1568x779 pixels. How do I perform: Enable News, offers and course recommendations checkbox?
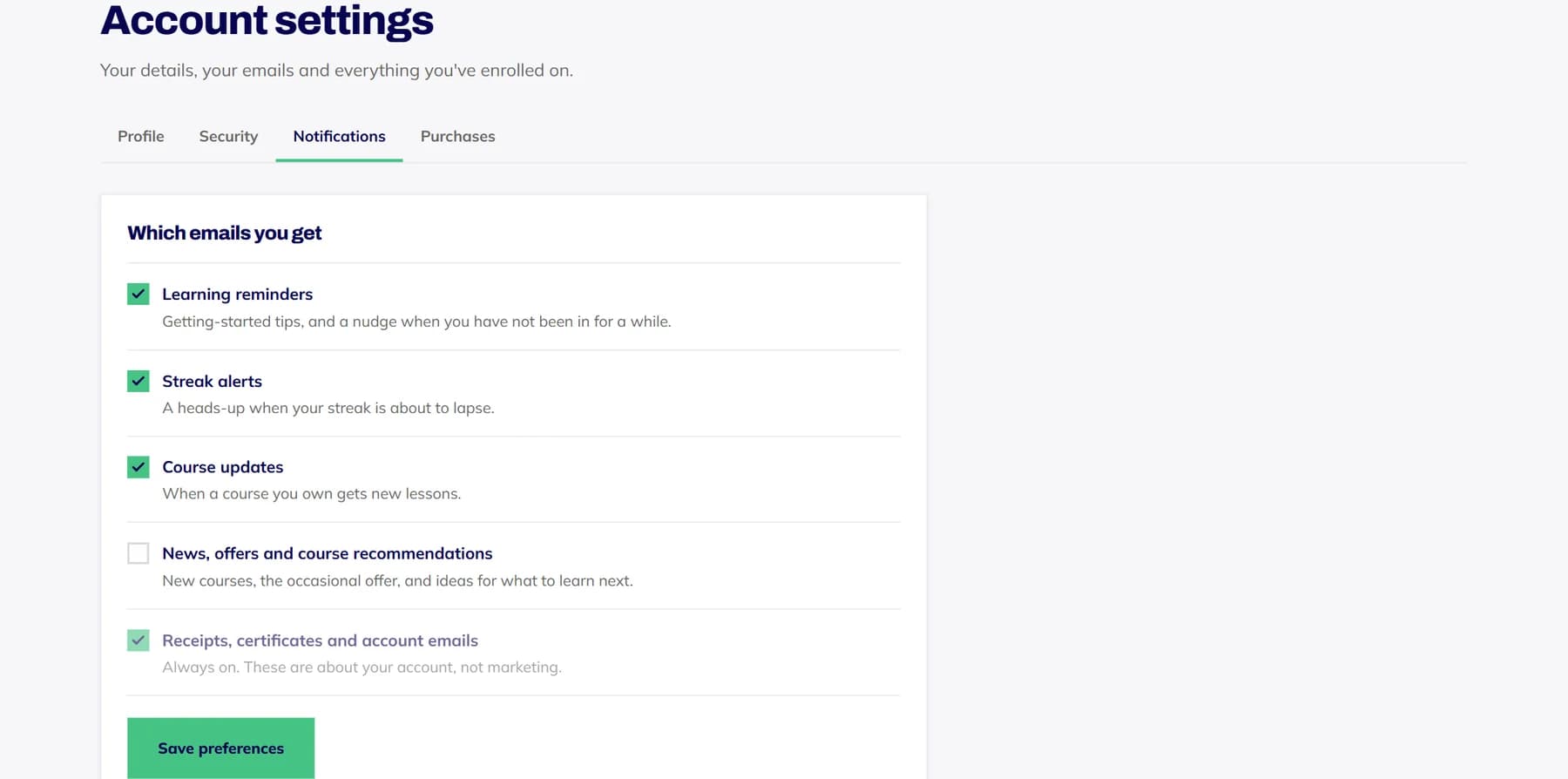click(138, 553)
